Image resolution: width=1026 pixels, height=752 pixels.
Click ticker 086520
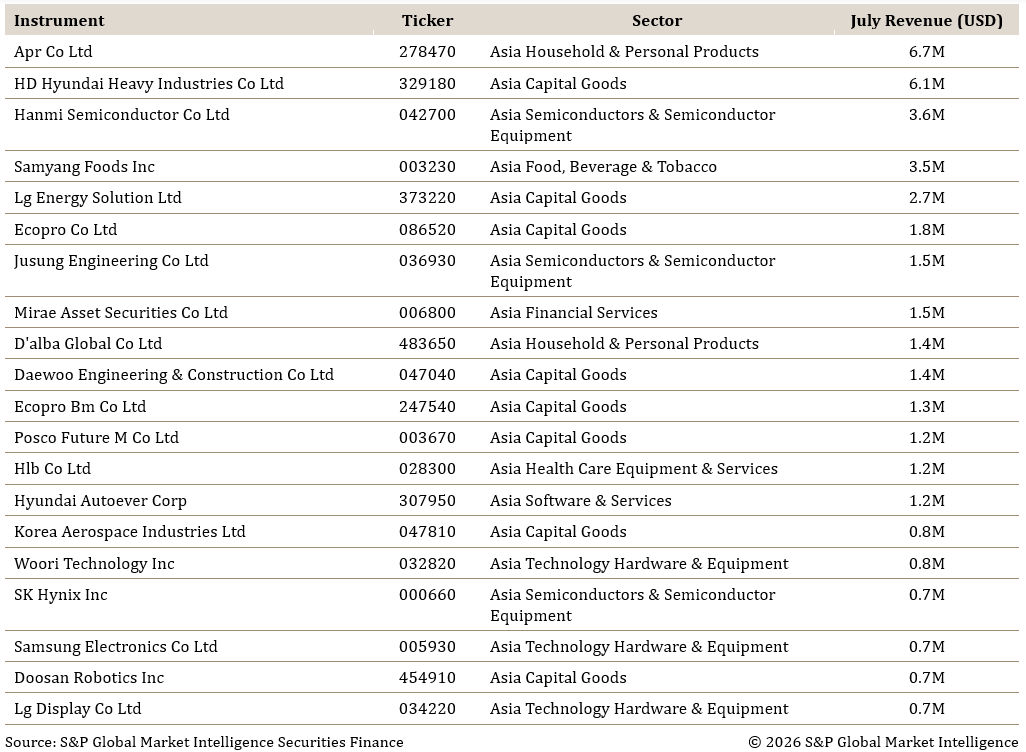pos(427,230)
